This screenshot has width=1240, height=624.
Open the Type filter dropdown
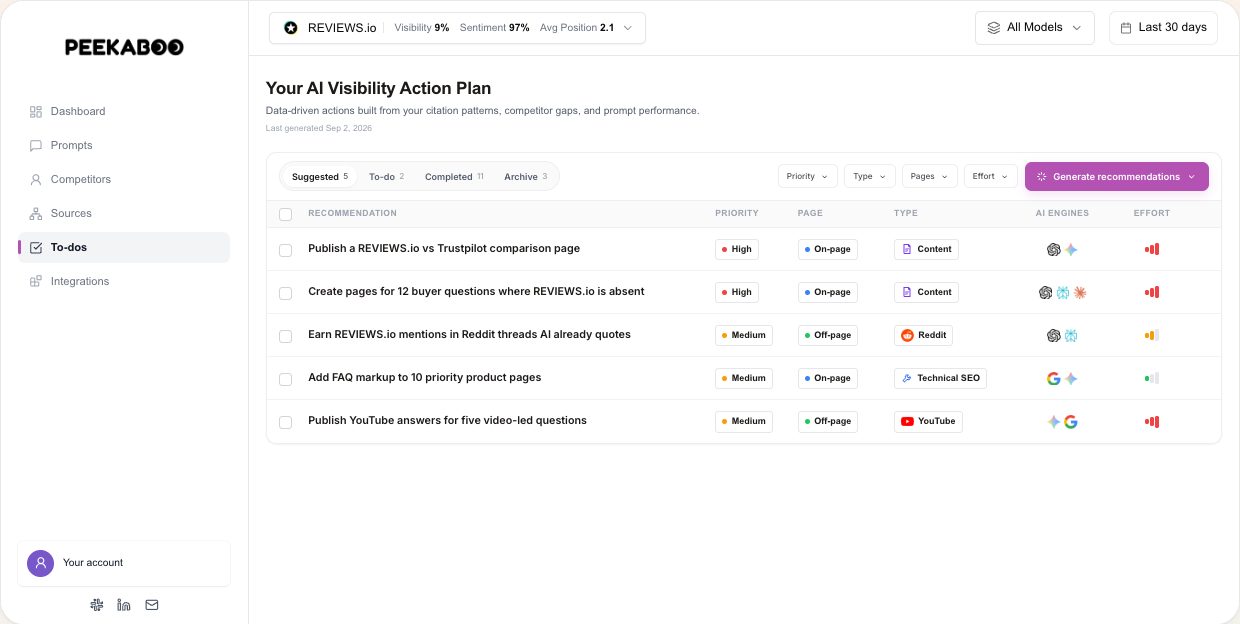[870, 176]
